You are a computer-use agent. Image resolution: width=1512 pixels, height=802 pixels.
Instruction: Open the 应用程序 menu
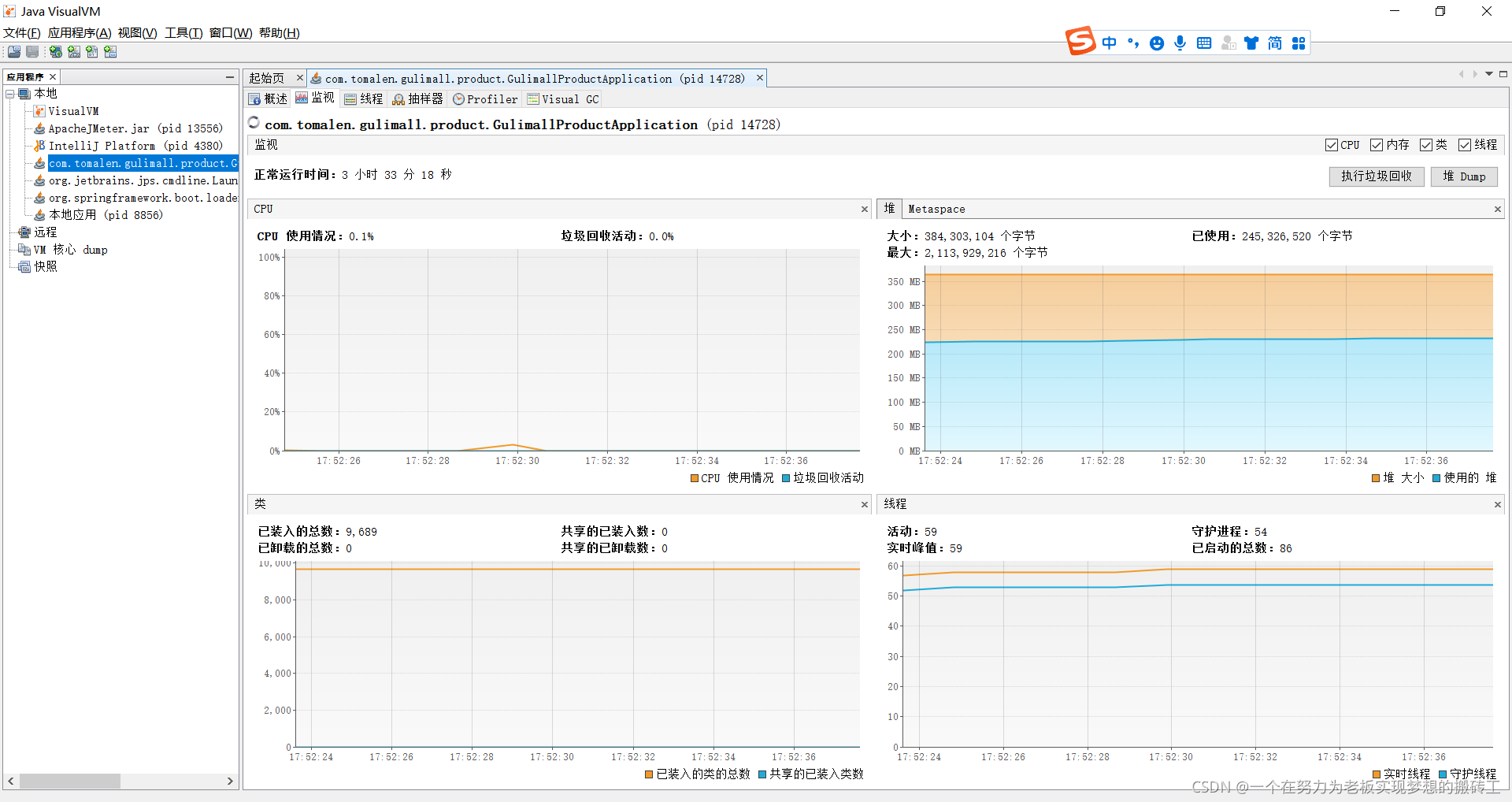click(80, 33)
